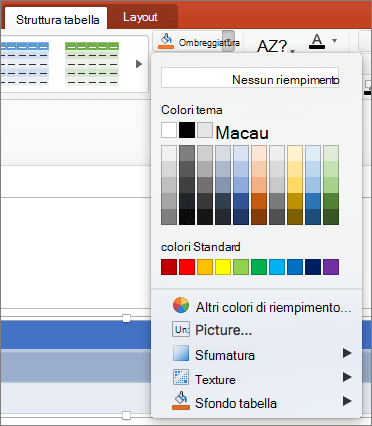This screenshot has width=372, height=426.
Task: Click the AZ? button in ribbon
Action: (272, 46)
